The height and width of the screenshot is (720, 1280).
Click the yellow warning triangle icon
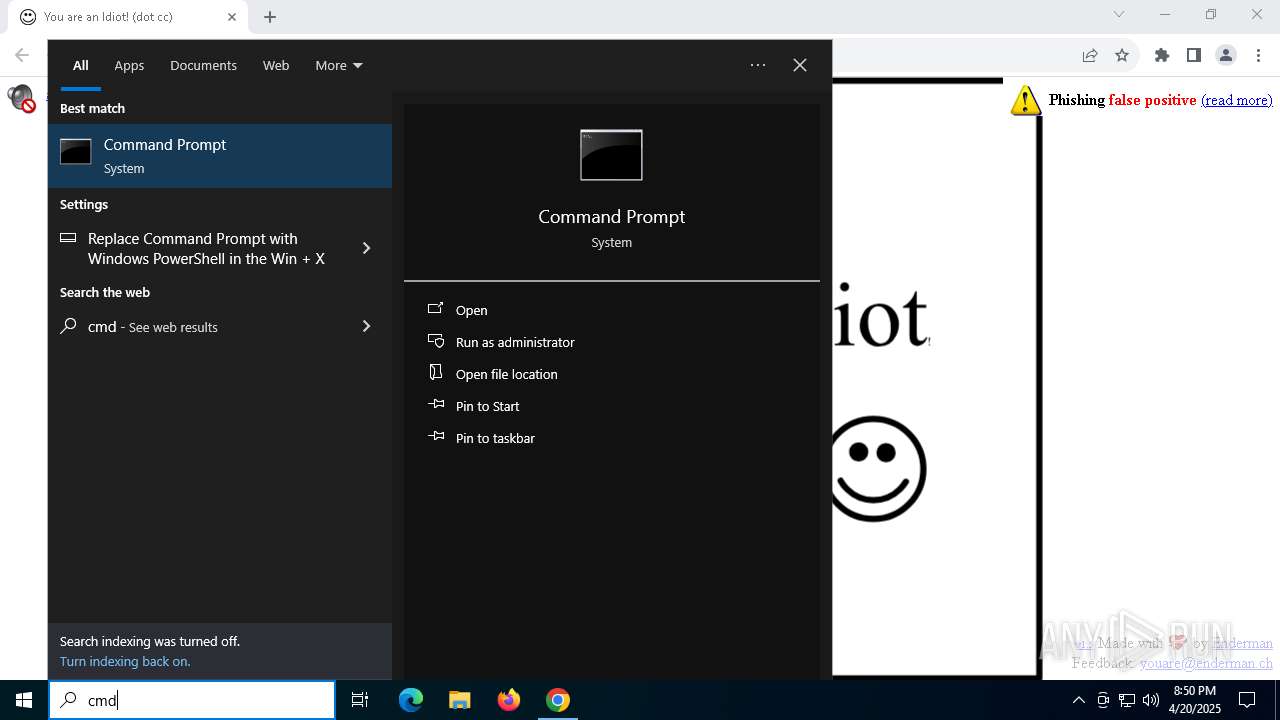click(1026, 100)
